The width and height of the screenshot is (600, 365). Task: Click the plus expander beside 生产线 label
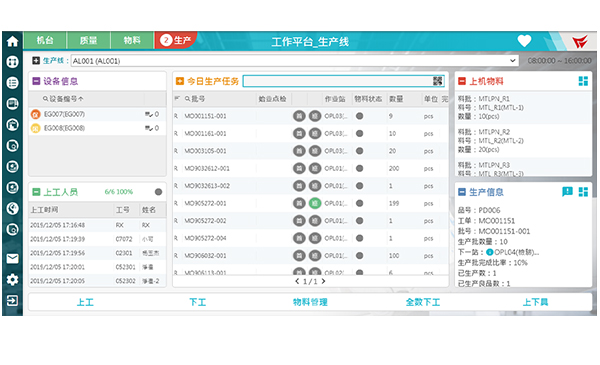pos(36,60)
